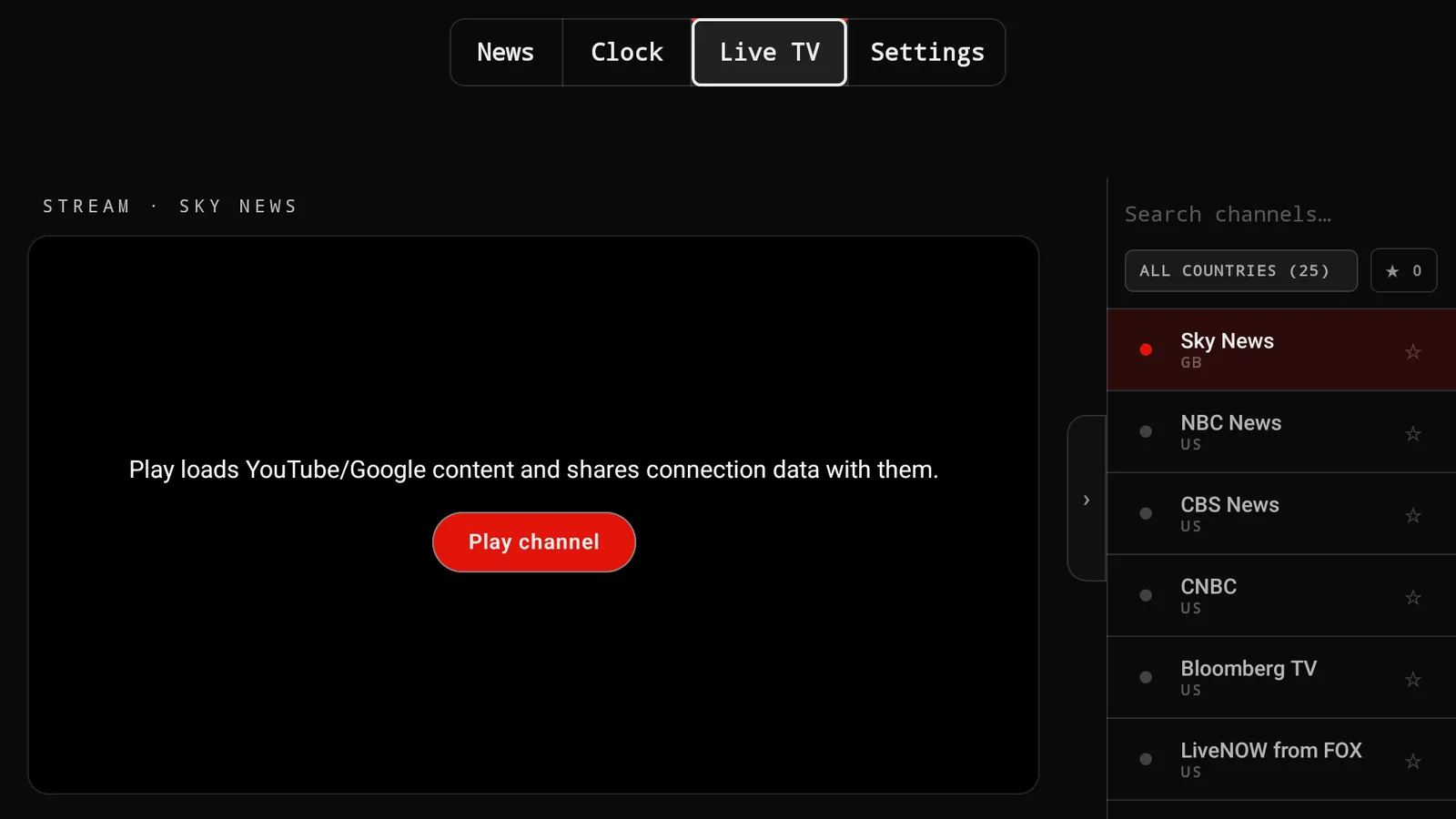Select Sky News in the channel list
The width and height of the screenshot is (1456, 819).
point(1281,349)
